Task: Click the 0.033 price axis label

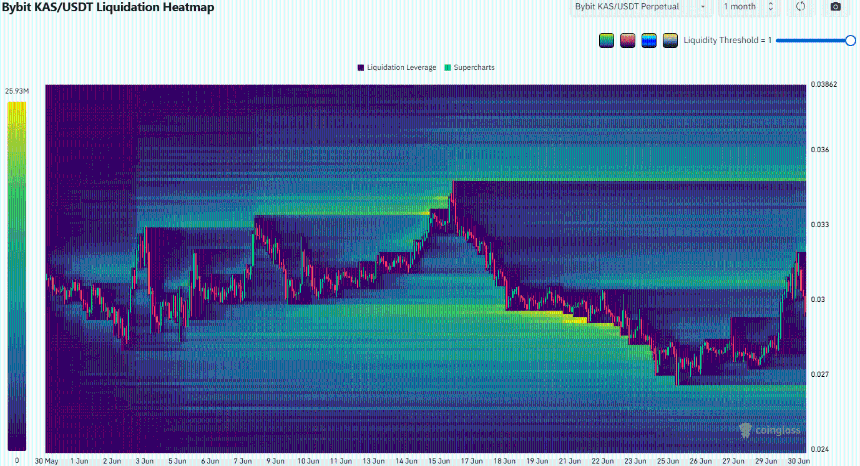Action: pyautogui.click(x=820, y=225)
